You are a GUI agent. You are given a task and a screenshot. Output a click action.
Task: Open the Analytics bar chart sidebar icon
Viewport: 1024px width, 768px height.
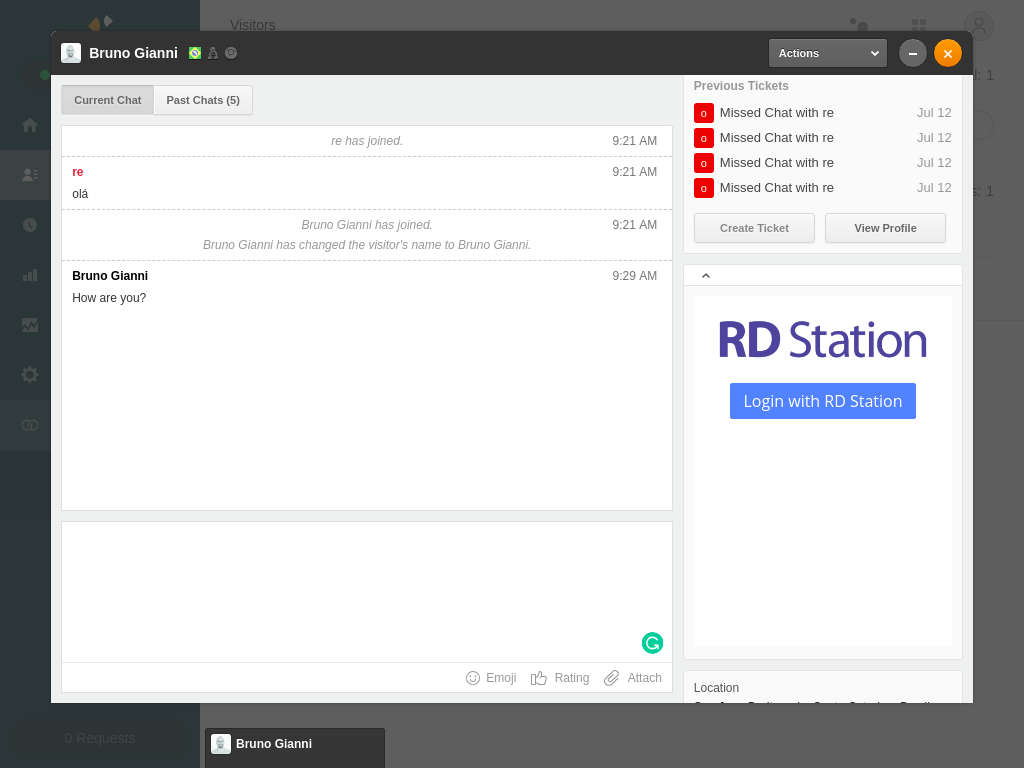coord(29,275)
